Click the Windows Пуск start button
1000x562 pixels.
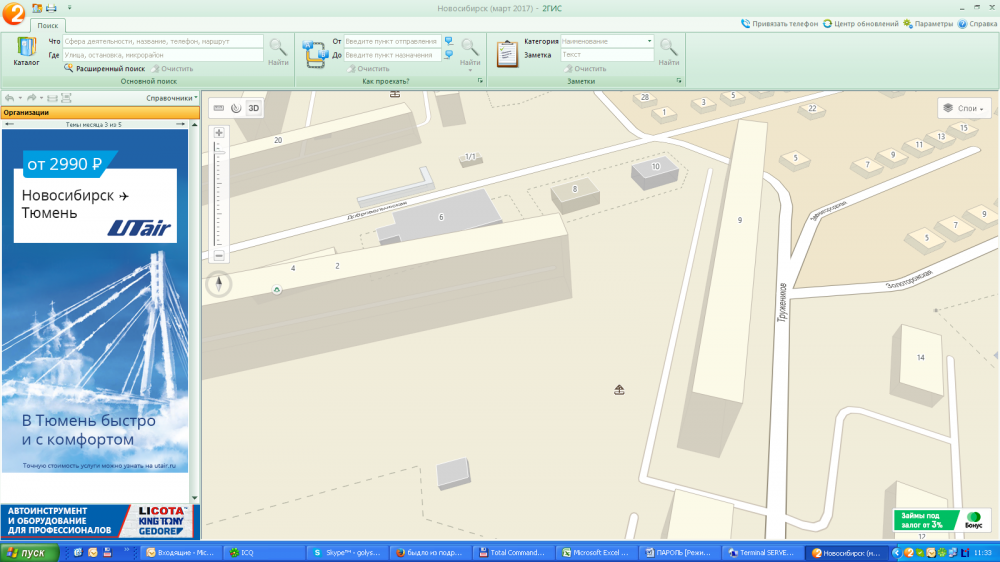click(x=26, y=552)
